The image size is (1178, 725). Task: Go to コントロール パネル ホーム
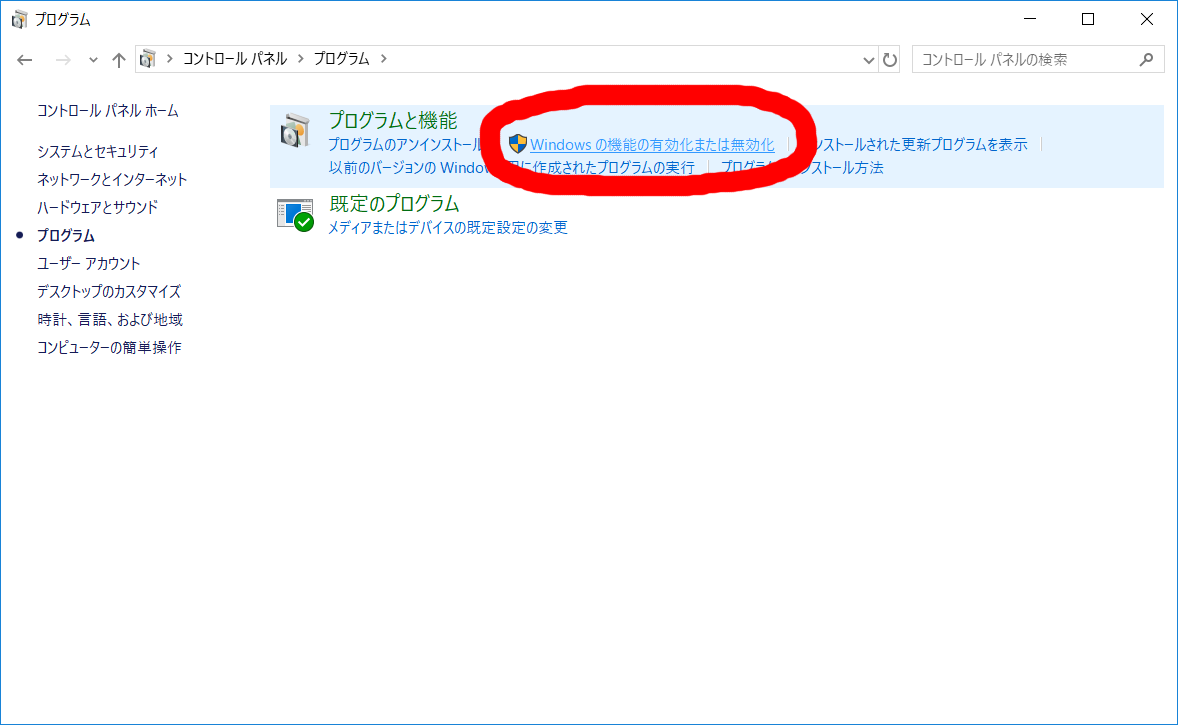tap(108, 110)
